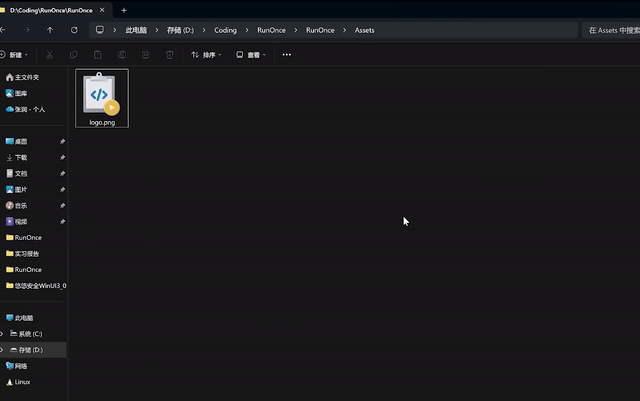Screen dimensions: 640x401
Task: Expand the 系统 (C:) tree arrow
Action: 2,334
